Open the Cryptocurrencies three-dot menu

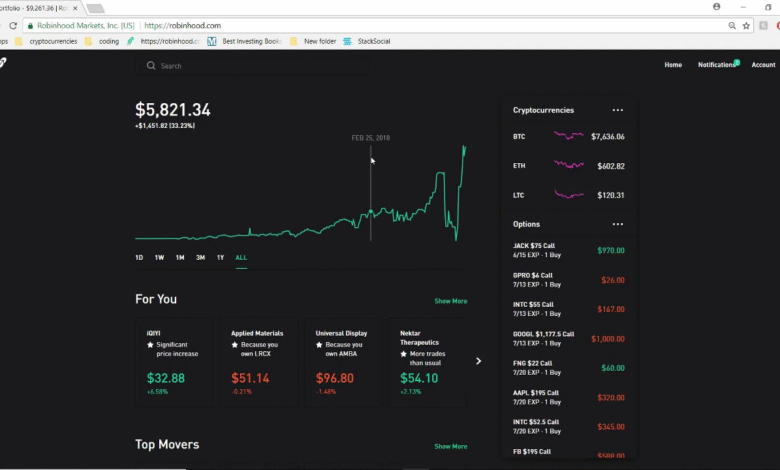point(617,110)
